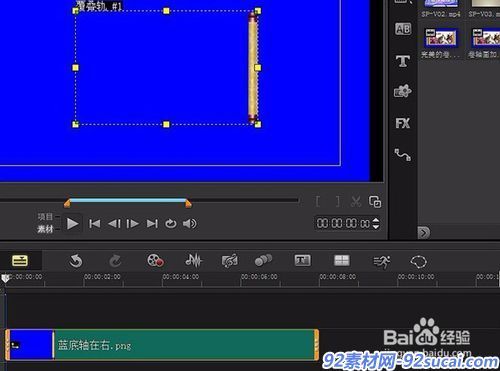
Task: Click the golden scroll axis image in preview
Action: pos(253,68)
